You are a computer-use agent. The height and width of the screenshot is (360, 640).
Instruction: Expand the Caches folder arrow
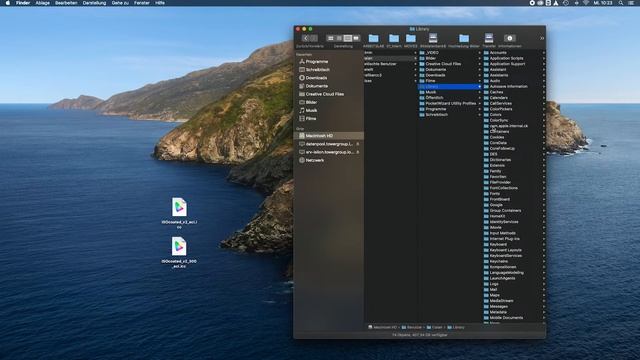(543, 92)
